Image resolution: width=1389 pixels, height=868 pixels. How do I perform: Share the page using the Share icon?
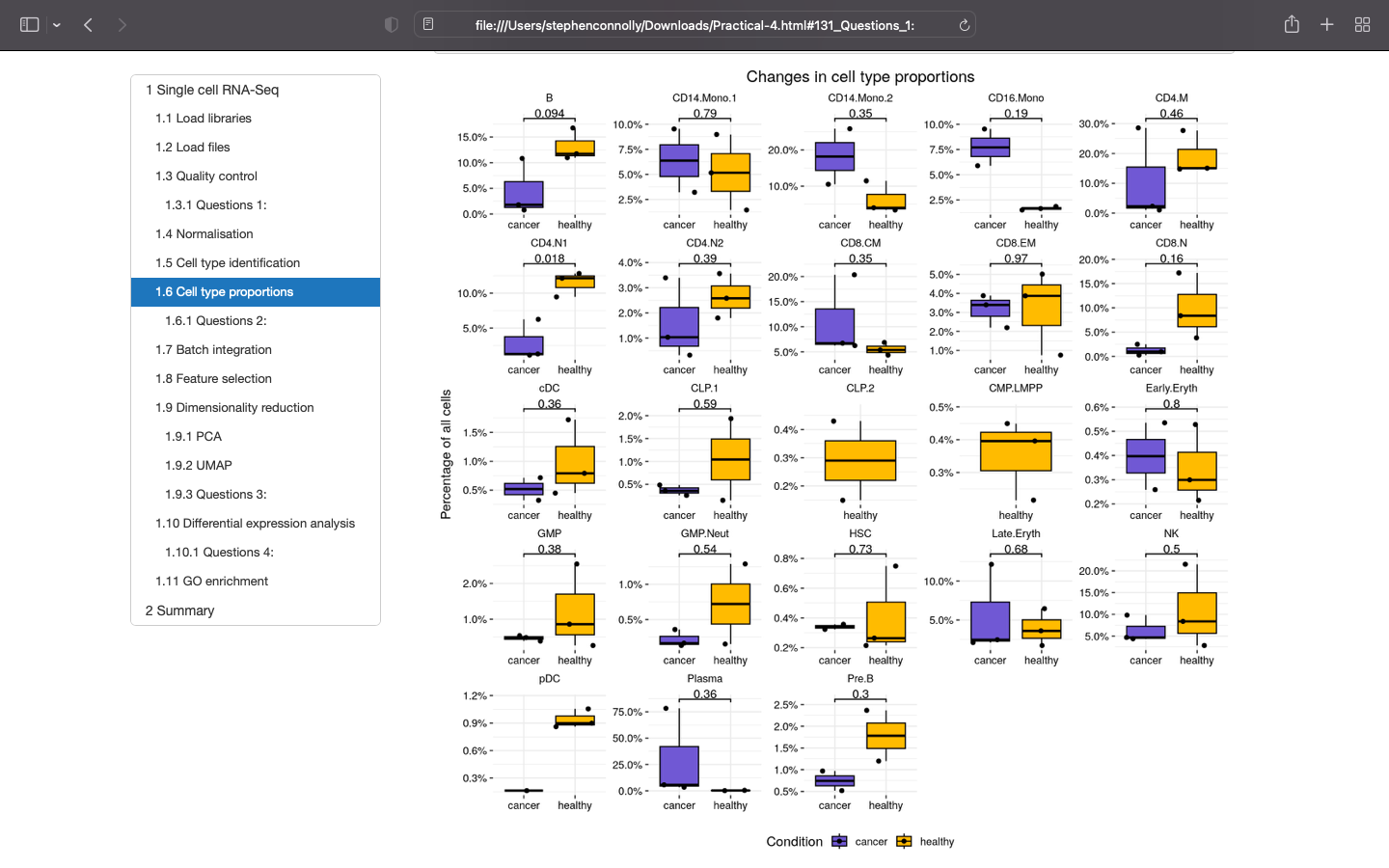(1292, 24)
